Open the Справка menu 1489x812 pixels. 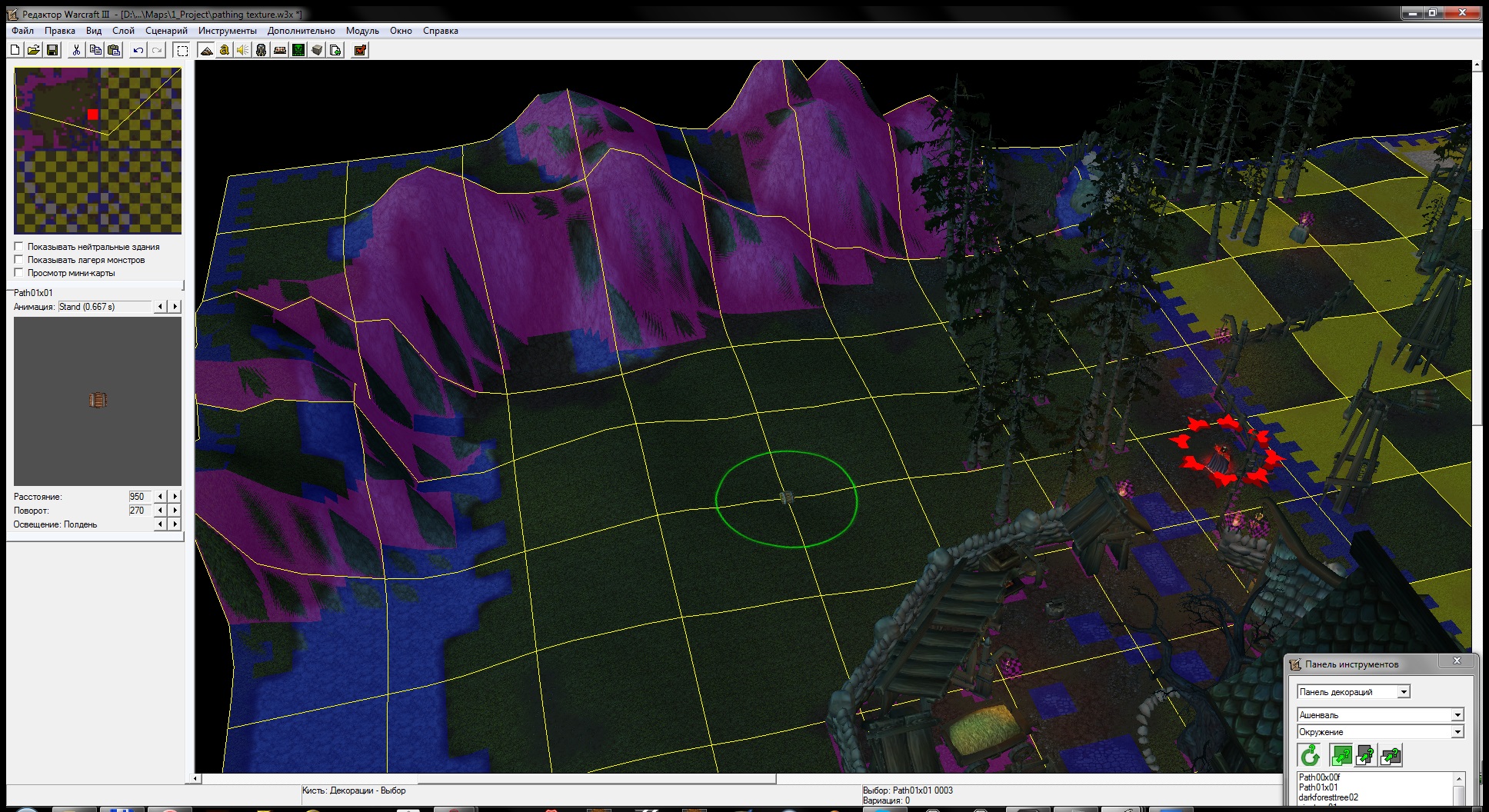[x=441, y=31]
